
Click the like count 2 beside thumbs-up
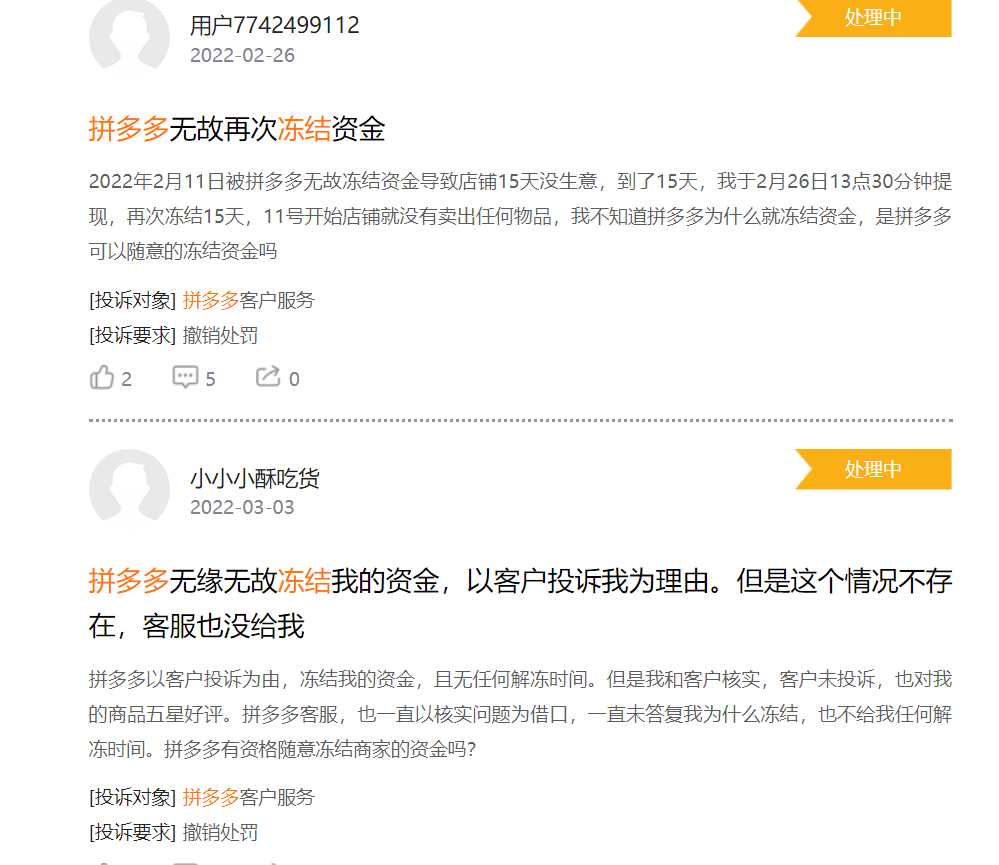126,379
